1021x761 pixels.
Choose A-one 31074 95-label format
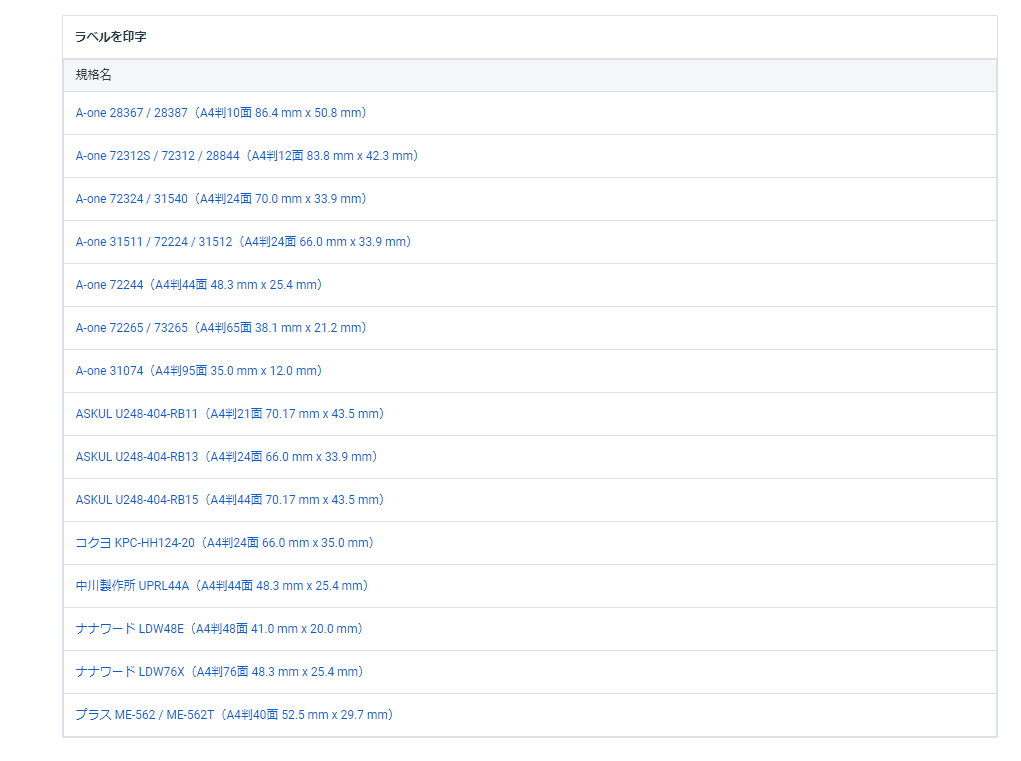(x=199, y=370)
